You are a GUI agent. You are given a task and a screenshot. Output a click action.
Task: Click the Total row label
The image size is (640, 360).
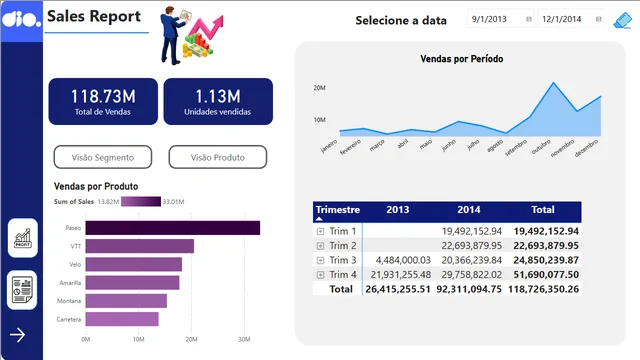[x=341, y=289]
